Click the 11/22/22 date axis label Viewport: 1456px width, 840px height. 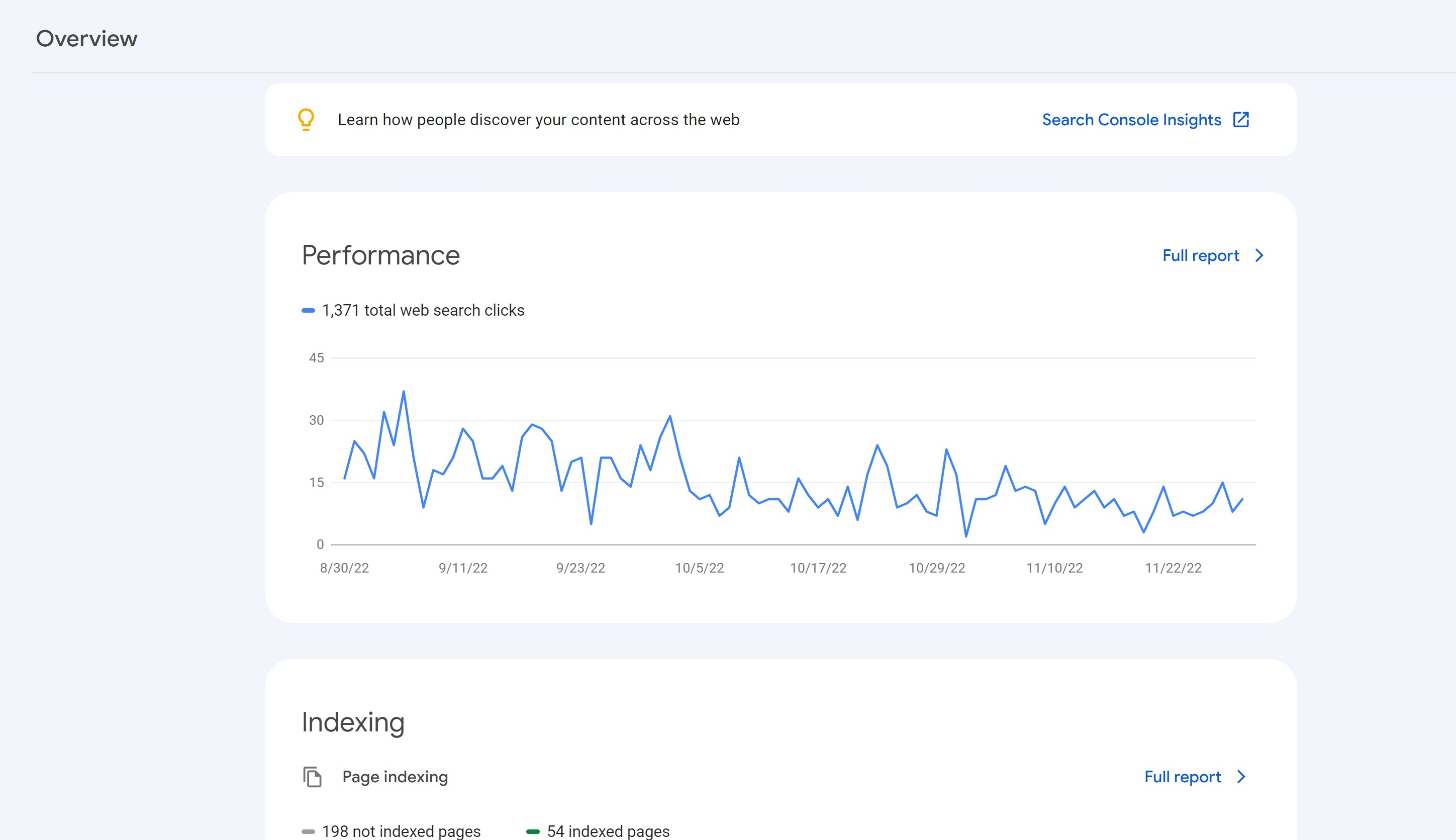tap(1174, 568)
